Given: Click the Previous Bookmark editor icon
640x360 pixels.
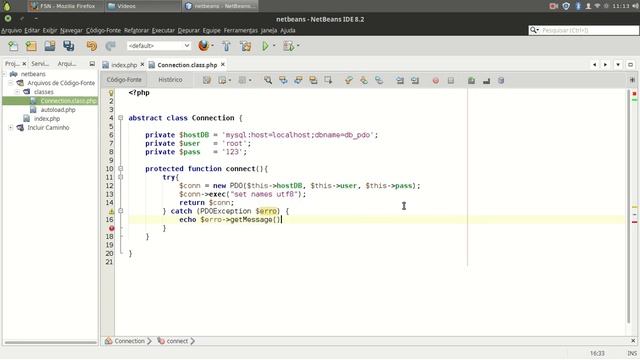Looking at the screenshot, I should click(349, 80).
